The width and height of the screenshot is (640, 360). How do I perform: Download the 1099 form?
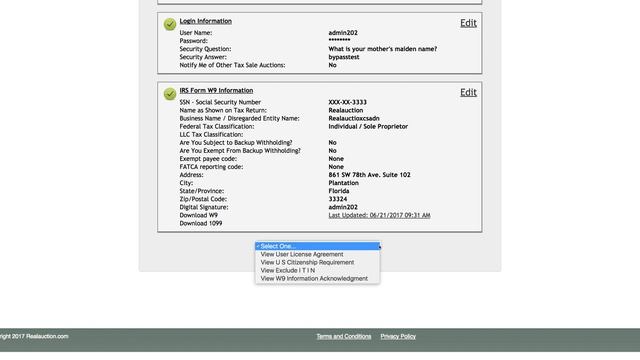pyautogui.click(x=201, y=223)
